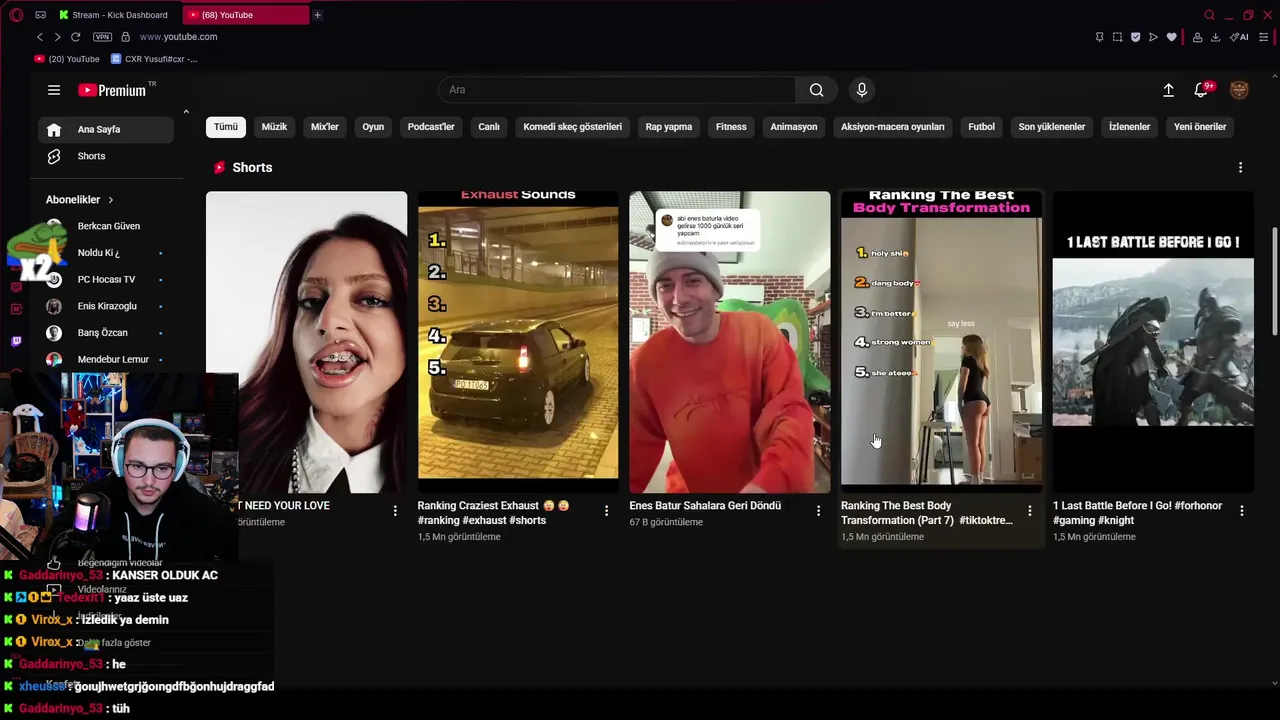The image size is (1280, 720).
Task: Open the browser profile icon
Action: tap(1197, 37)
